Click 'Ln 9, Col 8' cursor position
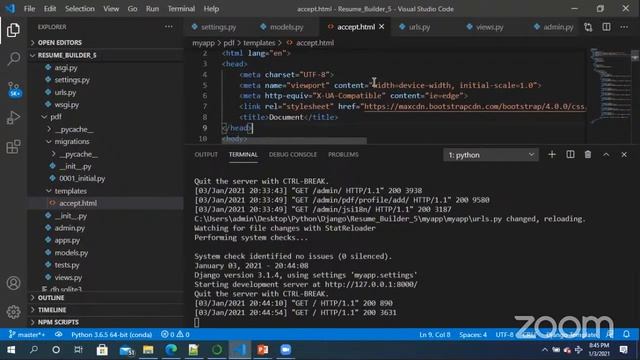This screenshot has width=640, height=360. (434, 334)
